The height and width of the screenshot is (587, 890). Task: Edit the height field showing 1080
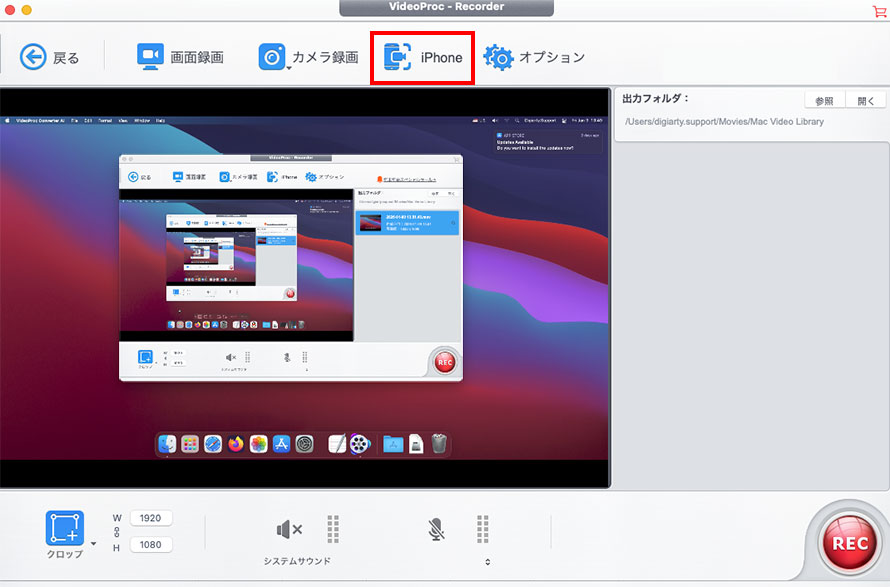click(150, 544)
